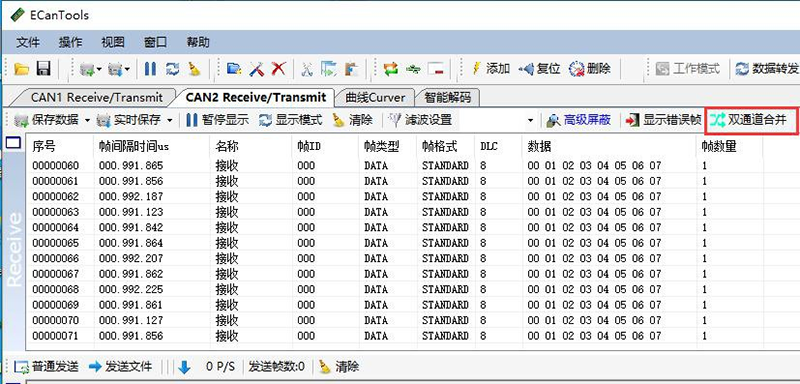800x384 pixels.
Task: Click 暂停显示 to pause display
Action: pos(217,120)
